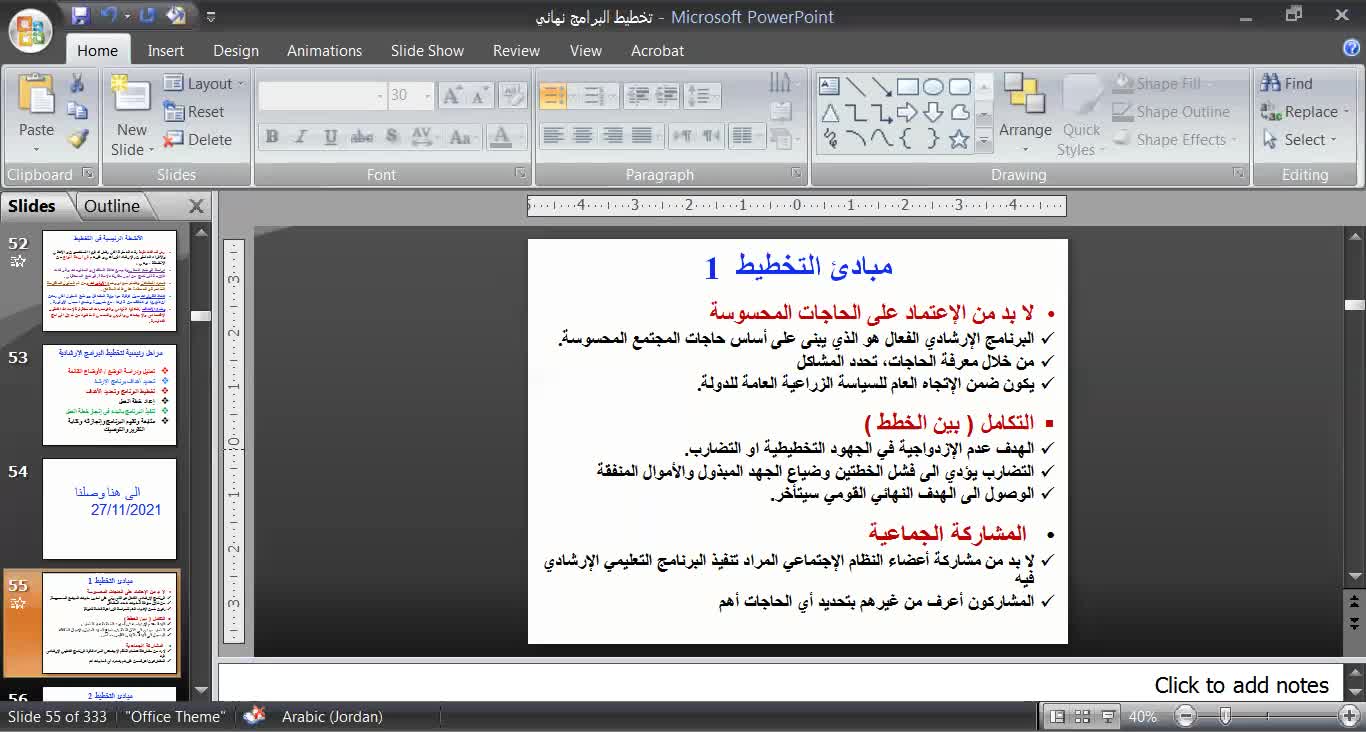The height and width of the screenshot is (732, 1366).
Task: Select slide 53 thumbnail
Action: 109,395
